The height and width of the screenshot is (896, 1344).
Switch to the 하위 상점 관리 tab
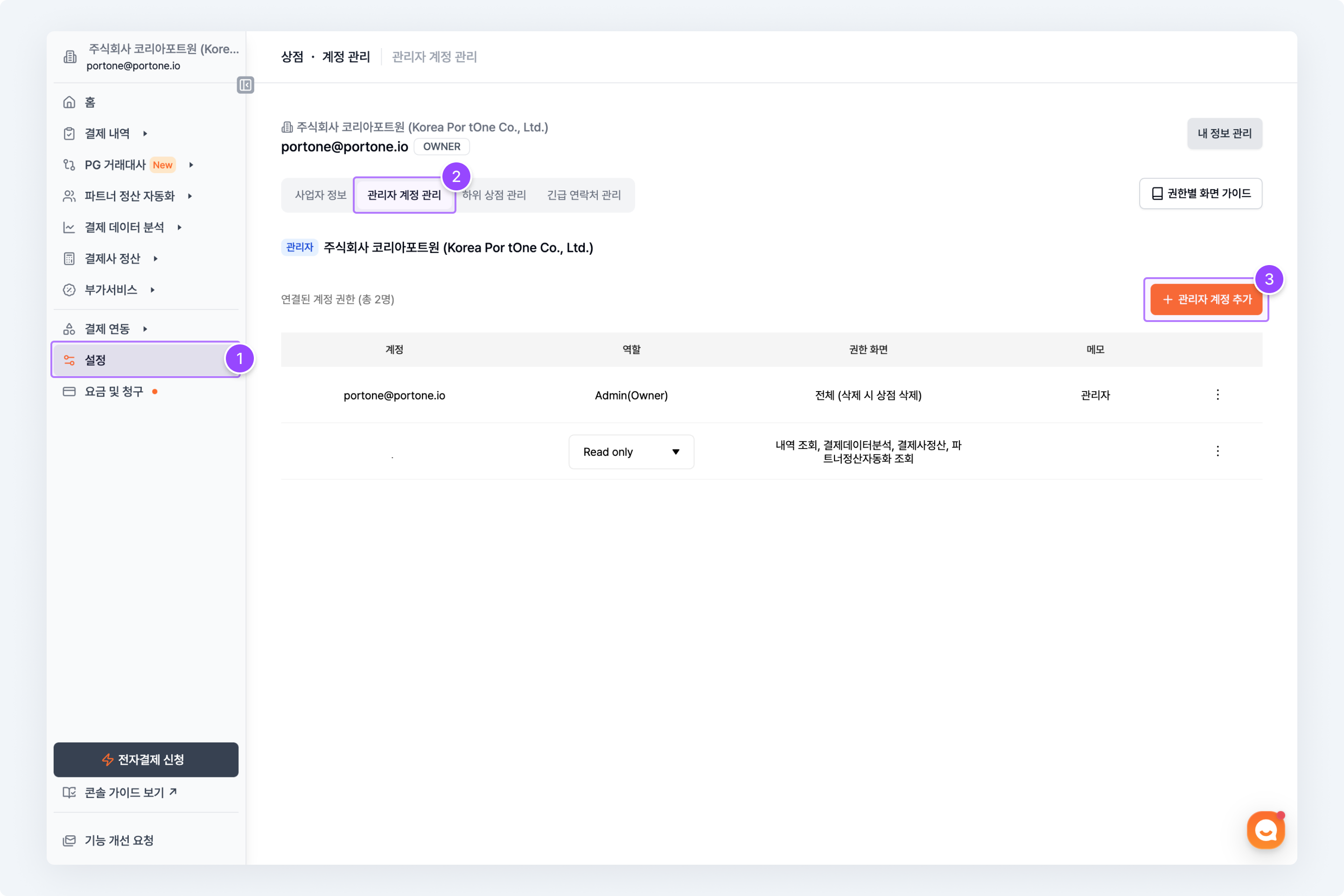click(494, 196)
